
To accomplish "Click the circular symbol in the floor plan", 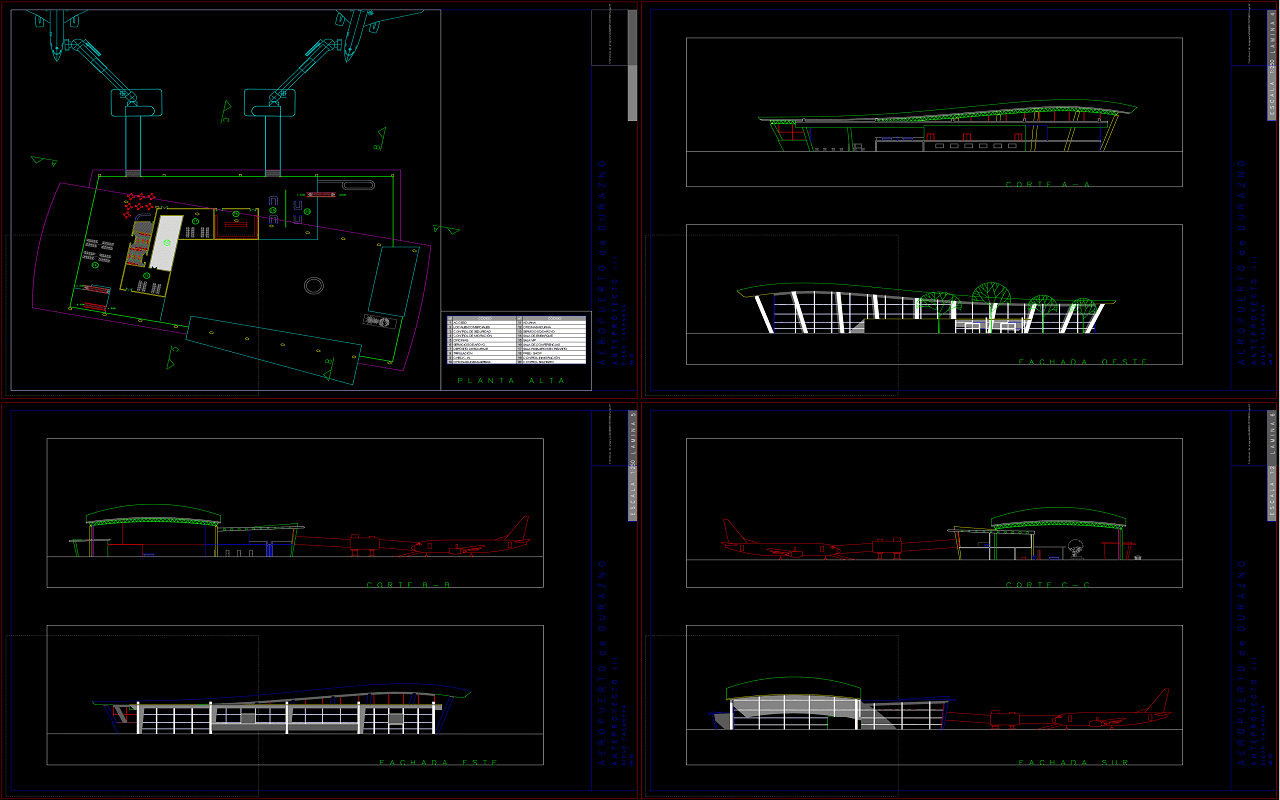I will pyautogui.click(x=314, y=286).
